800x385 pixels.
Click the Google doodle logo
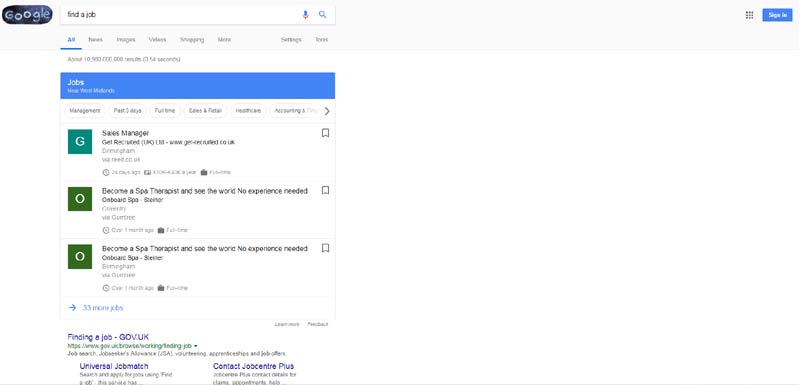click(x=27, y=15)
